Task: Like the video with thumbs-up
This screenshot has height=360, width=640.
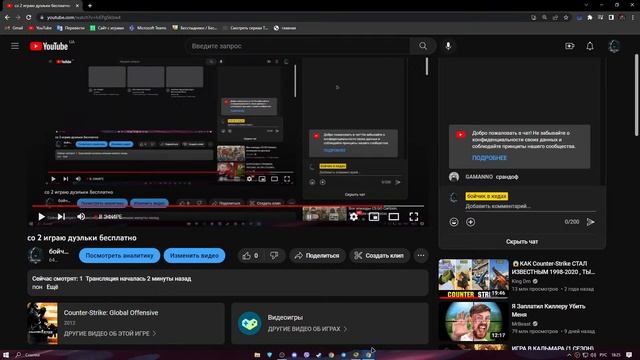Action: pyautogui.click(x=250, y=256)
